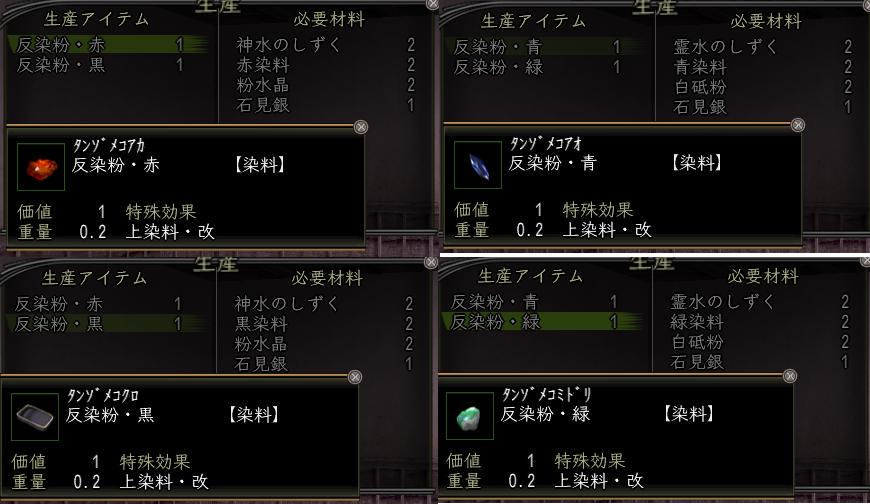Close the 反染粉・赤 item tooltip
This screenshot has height=504, width=870.
pos(361,127)
